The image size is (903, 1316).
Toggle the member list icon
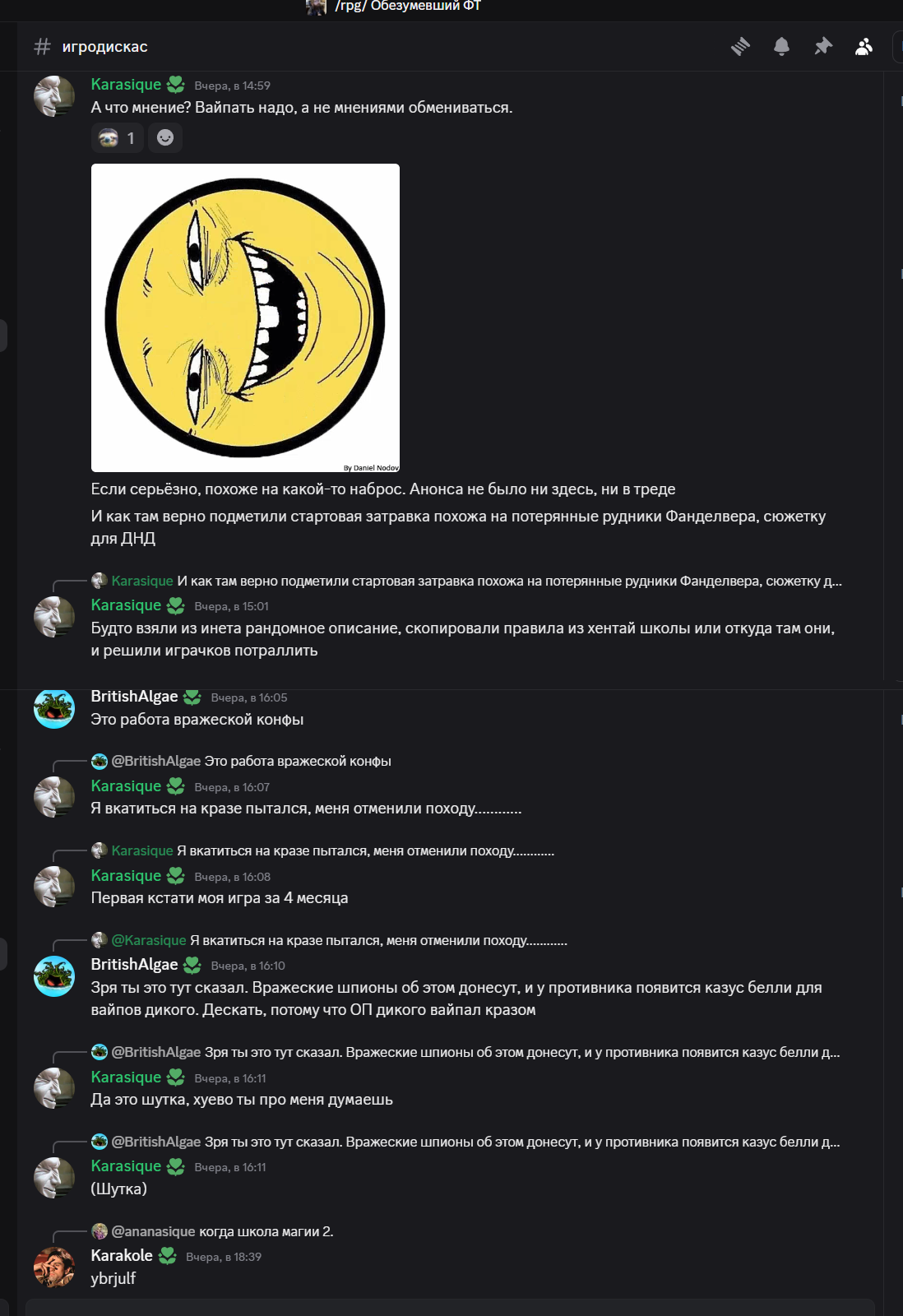[x=864, y=47]
